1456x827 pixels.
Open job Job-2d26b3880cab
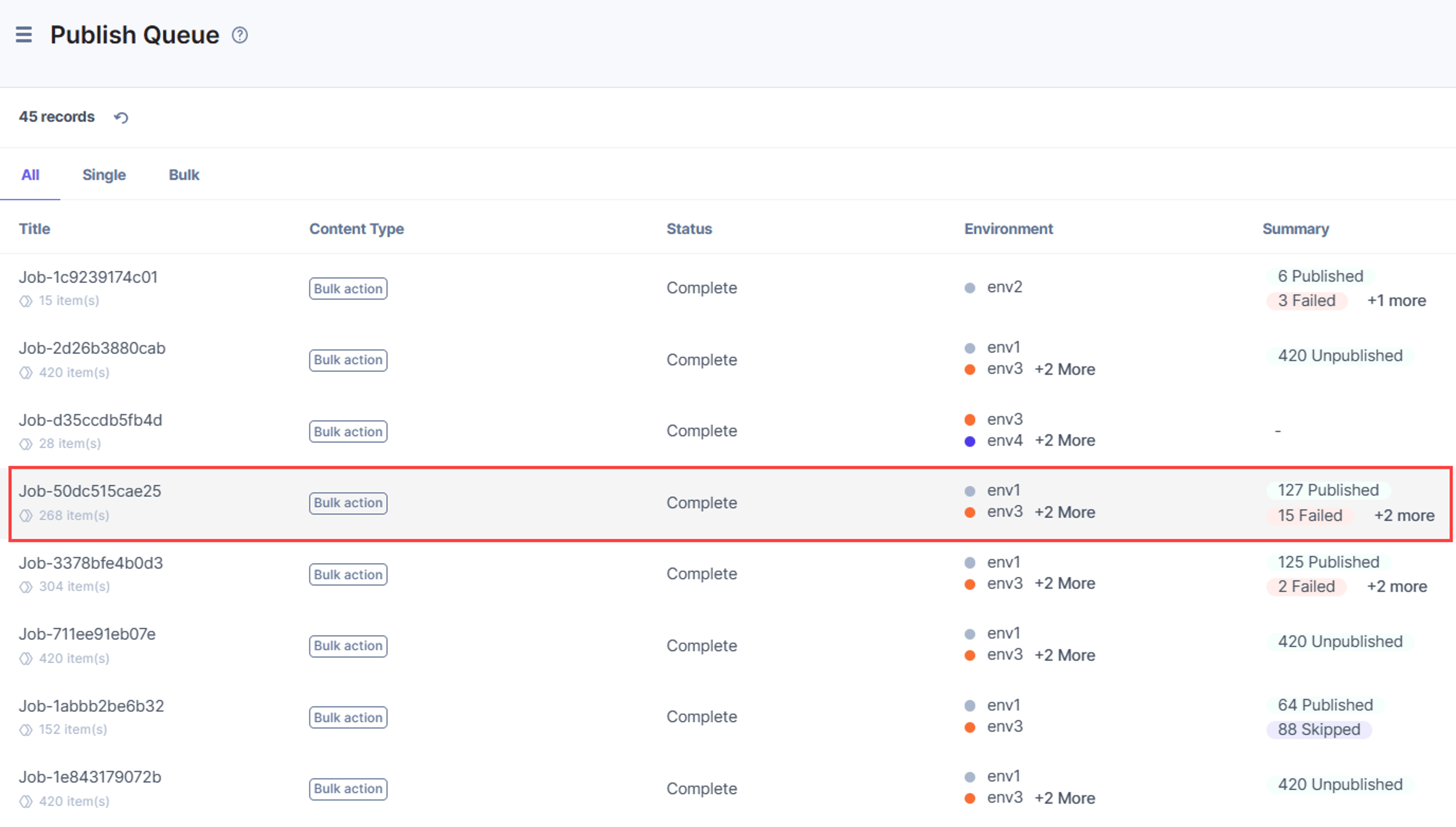click(x=92, y=348)
